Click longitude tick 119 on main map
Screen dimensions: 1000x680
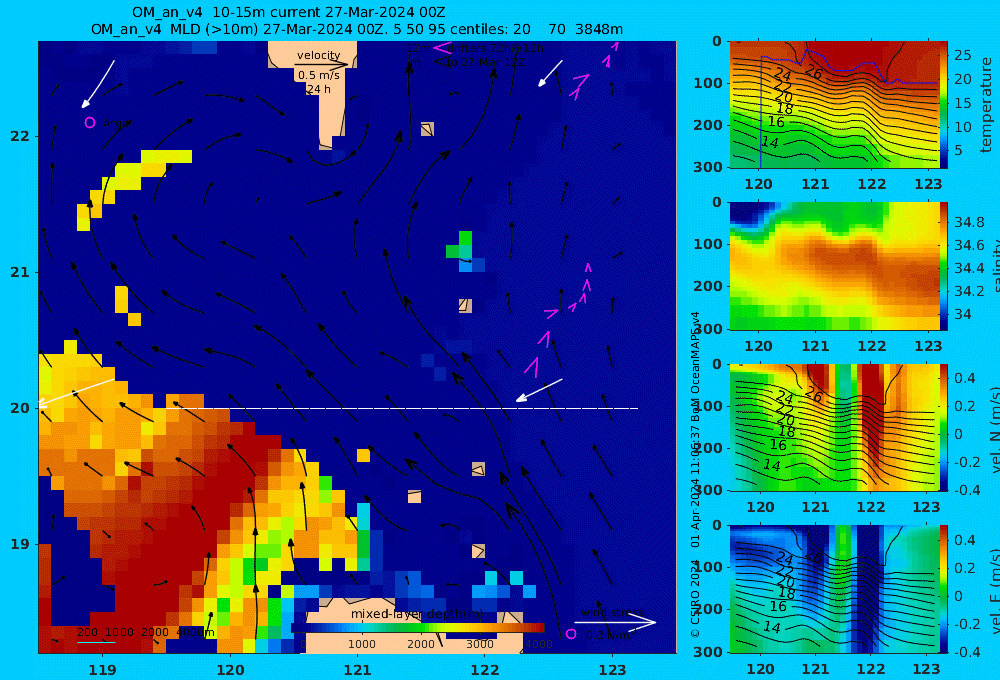pos(102,670)
